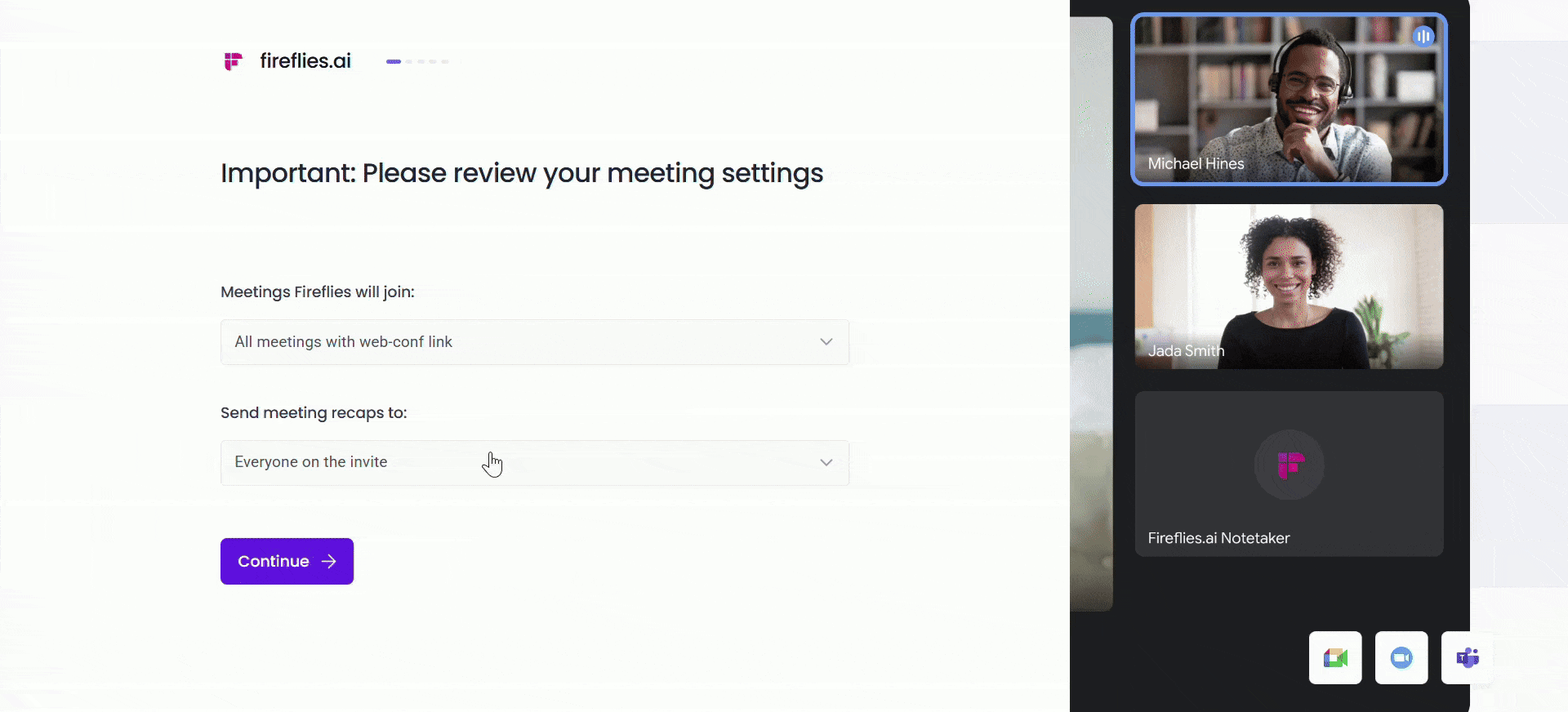Click the Fireflies Notetaker avatar icon
Viewport: 1568px width, 712px height.
pos(1290,465)
